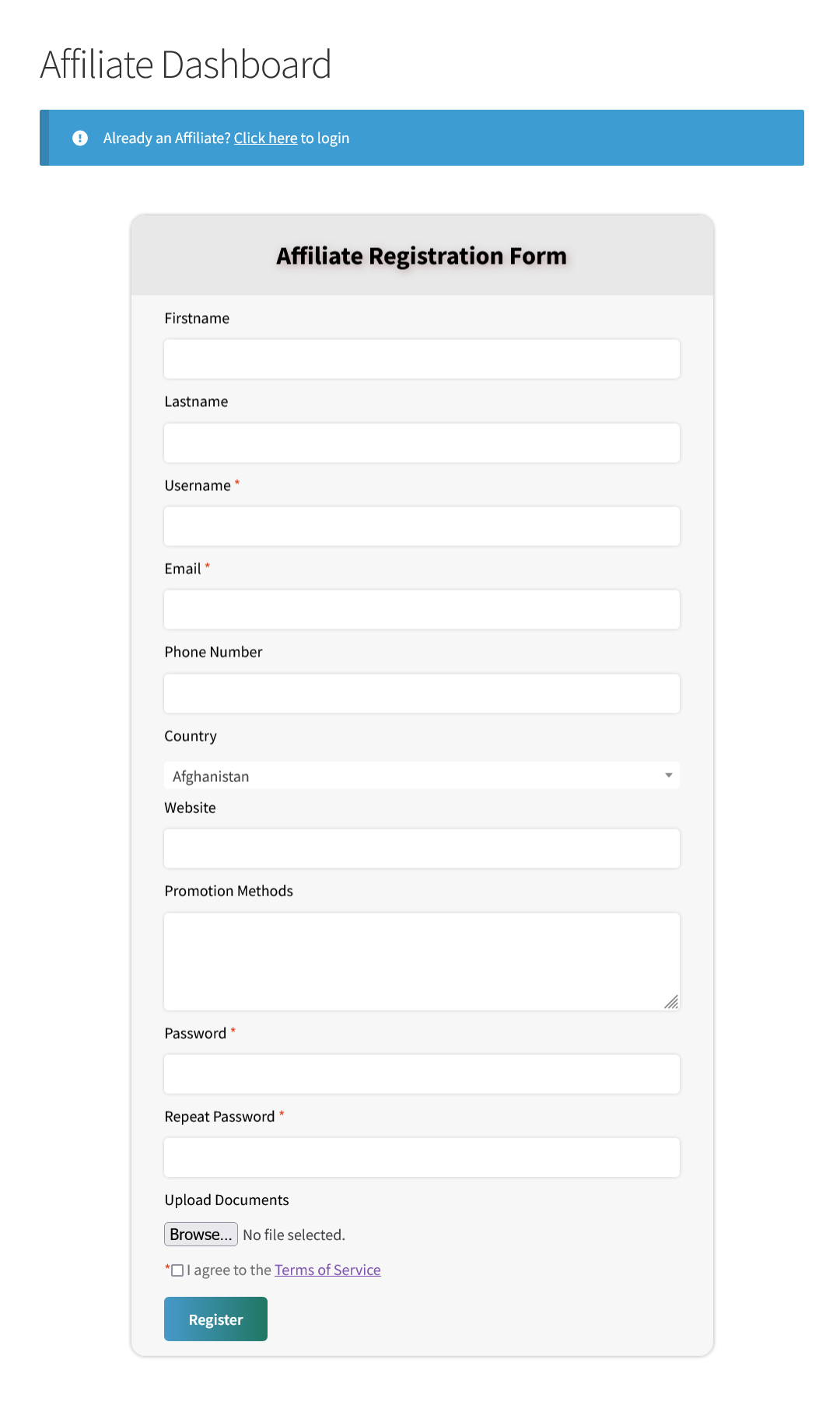Click the resize handle on Promotion Methods textarea
The width and height of the screenshot is (840, 1419).
[x=672, y=1002]
